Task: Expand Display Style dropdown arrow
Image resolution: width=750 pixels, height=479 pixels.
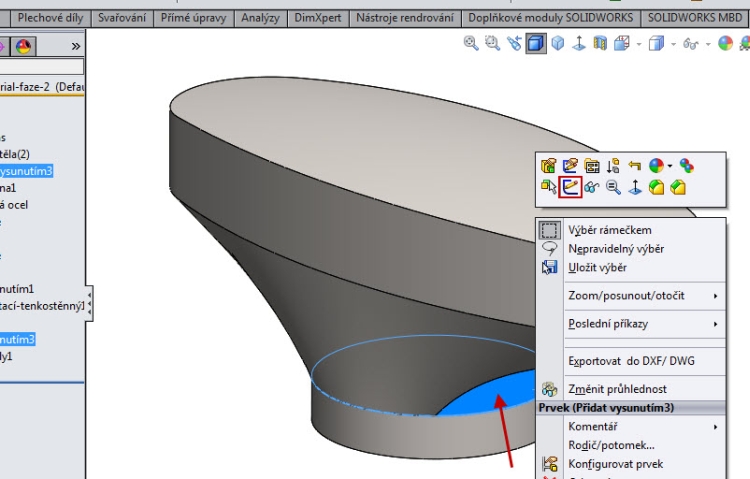Action: [673, 45]
